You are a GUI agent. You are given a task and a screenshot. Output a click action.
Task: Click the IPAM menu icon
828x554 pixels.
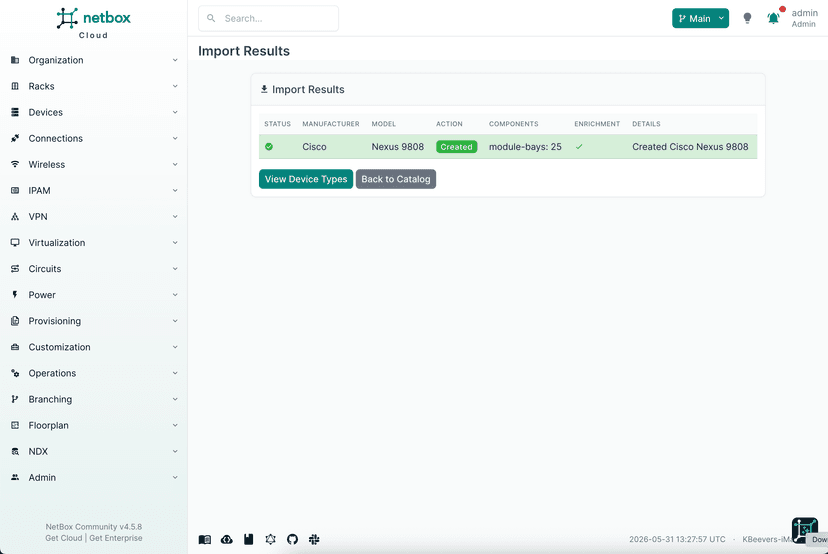(x=15, y=190)
